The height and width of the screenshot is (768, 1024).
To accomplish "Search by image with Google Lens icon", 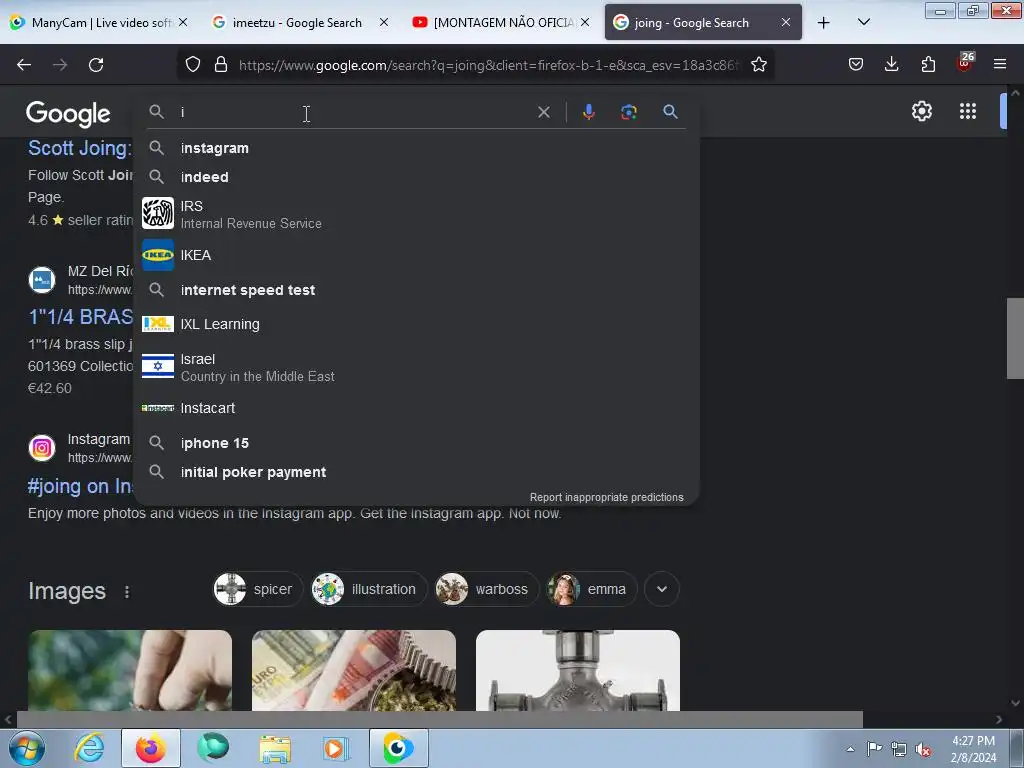I will (628, 112).
